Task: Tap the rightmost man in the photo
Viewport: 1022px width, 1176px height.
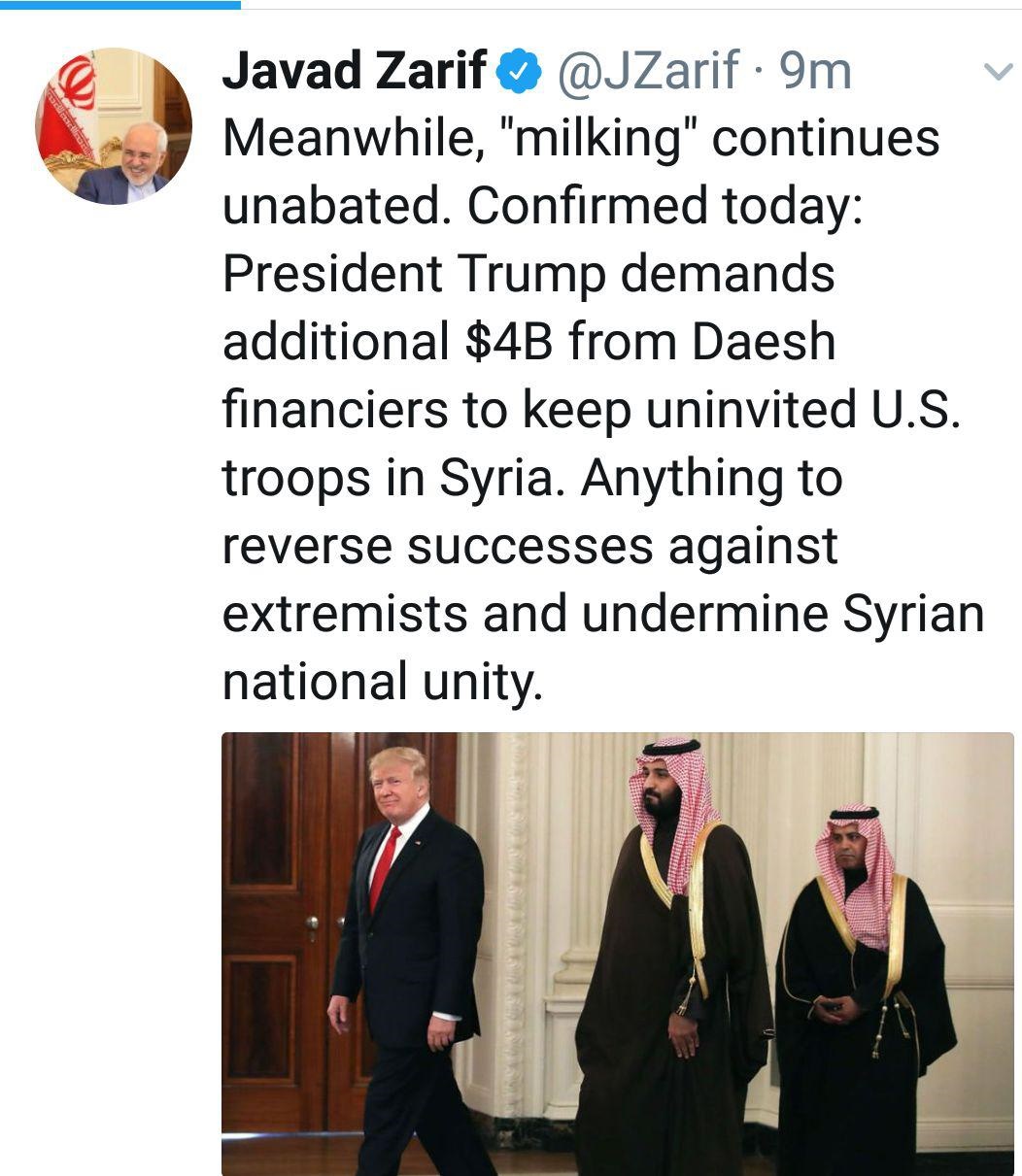Action: coord(860,981)
